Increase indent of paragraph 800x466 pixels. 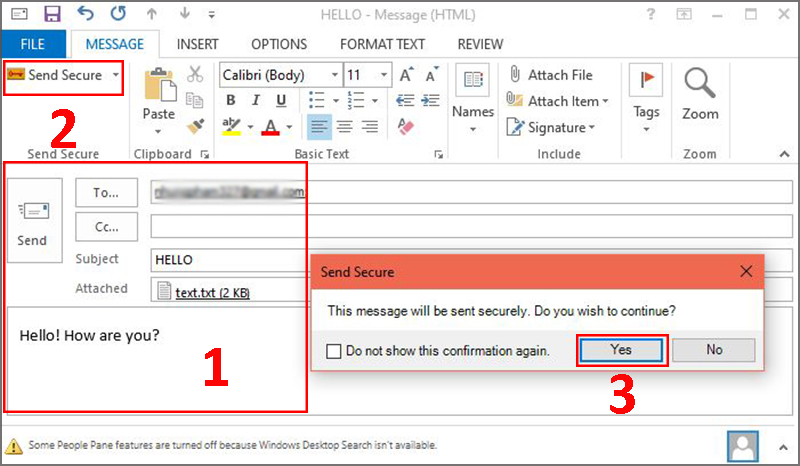[x=430, y=100]
